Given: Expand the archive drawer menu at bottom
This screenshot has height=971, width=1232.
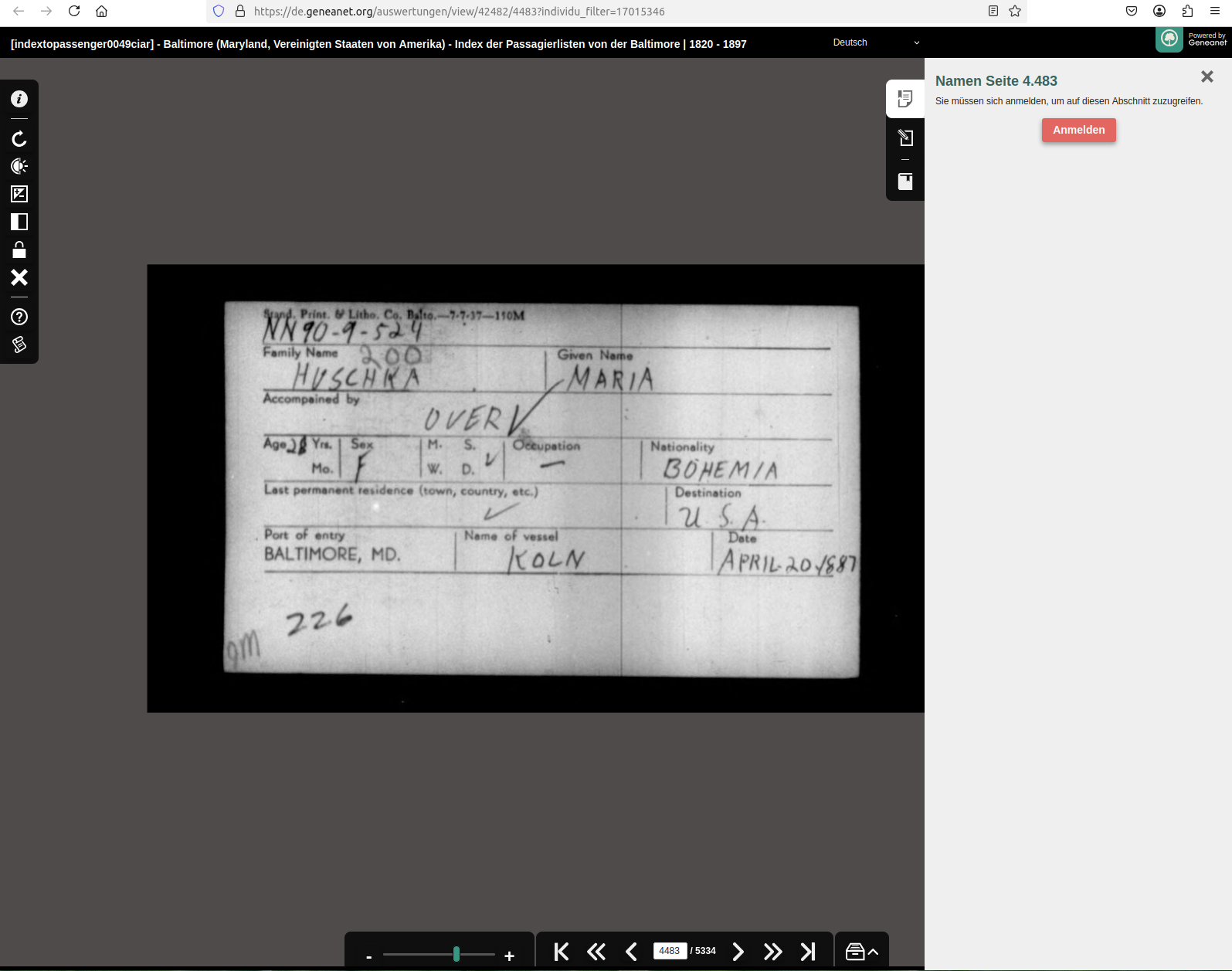Looking at the screenshot, I should [861, 952].
